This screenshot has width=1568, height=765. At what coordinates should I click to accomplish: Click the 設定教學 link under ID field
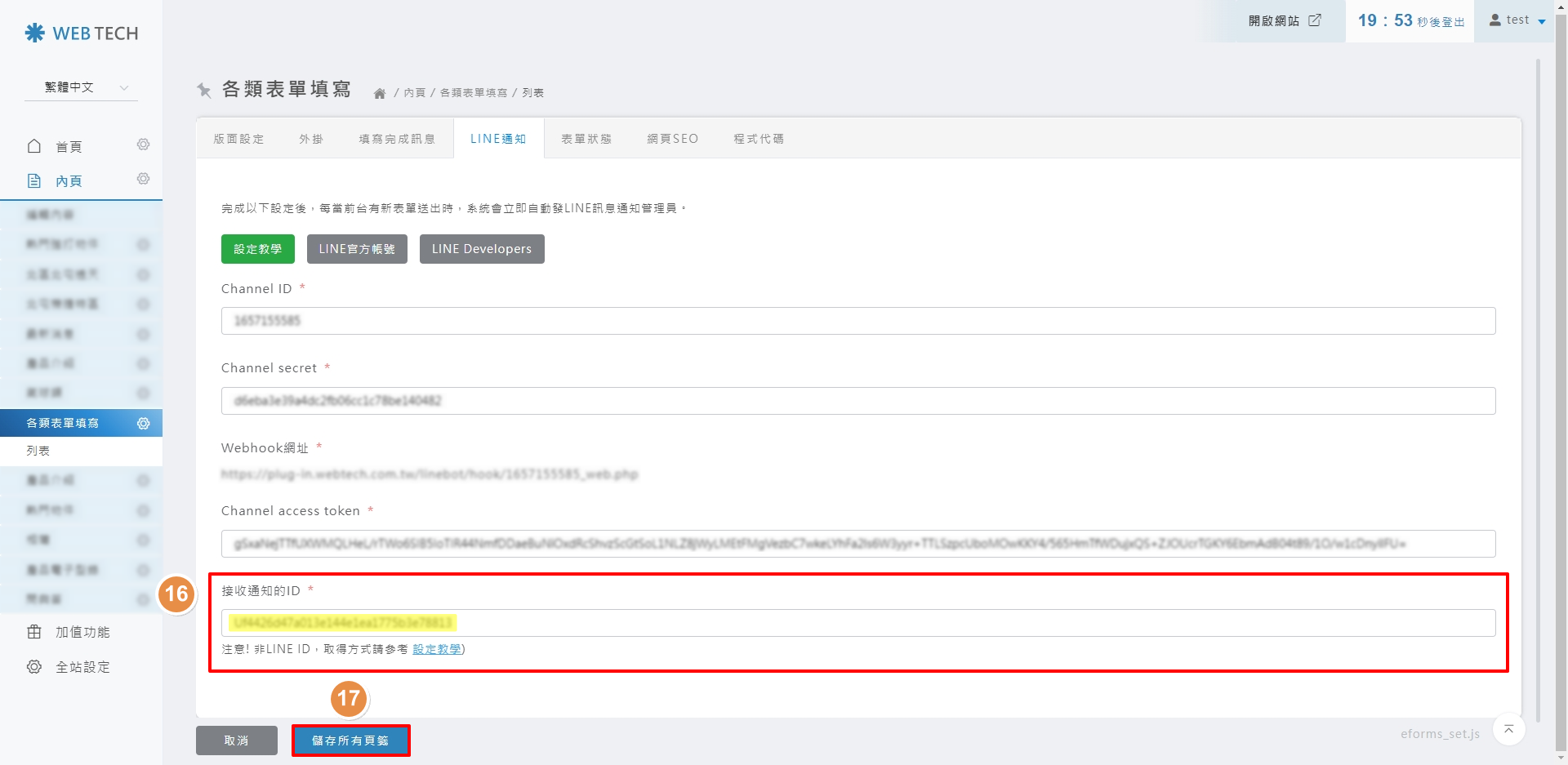(436, 649)
